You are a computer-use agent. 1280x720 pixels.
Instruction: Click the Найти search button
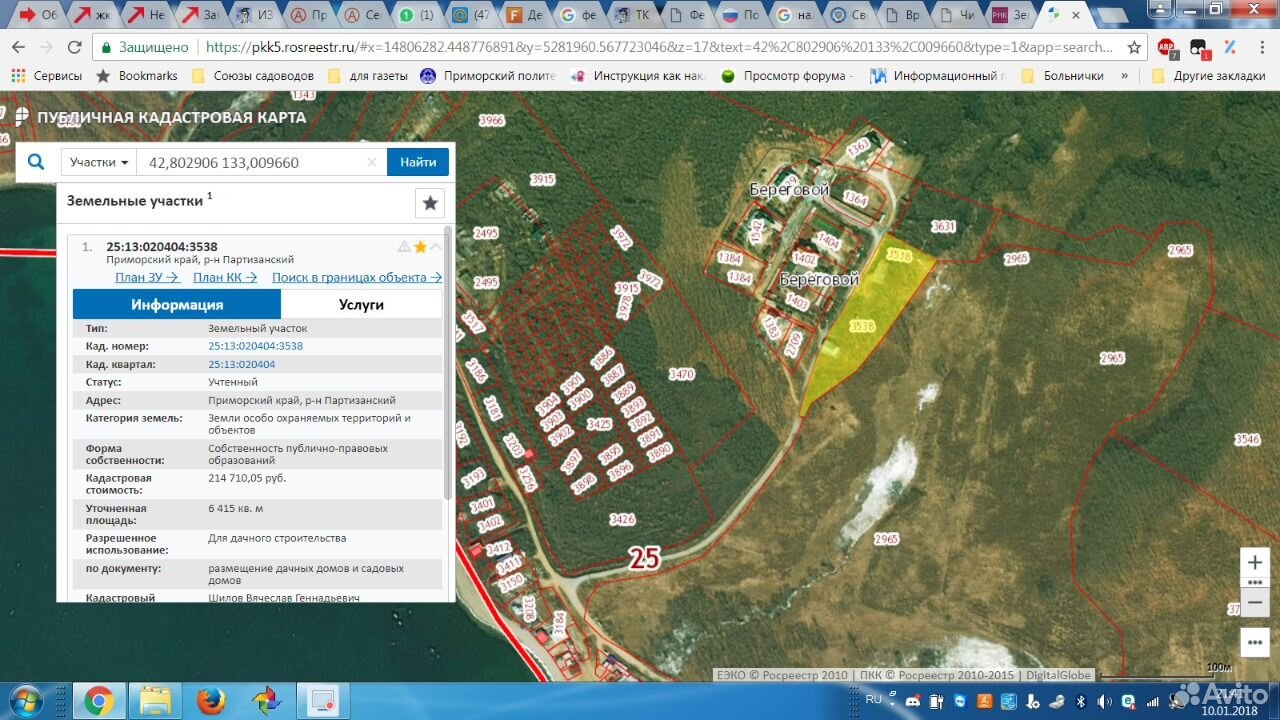click(x=418, y=162)
